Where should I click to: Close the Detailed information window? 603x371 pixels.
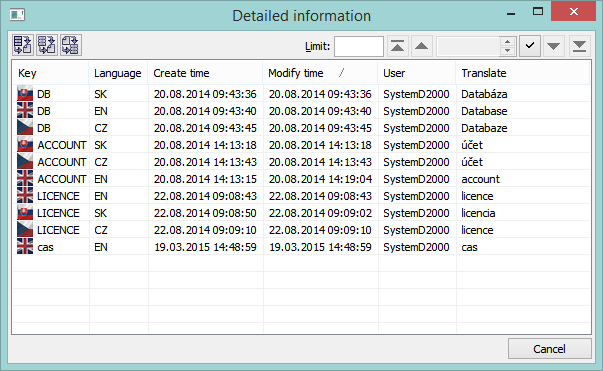pyautogui.click(x=573, y=12)
